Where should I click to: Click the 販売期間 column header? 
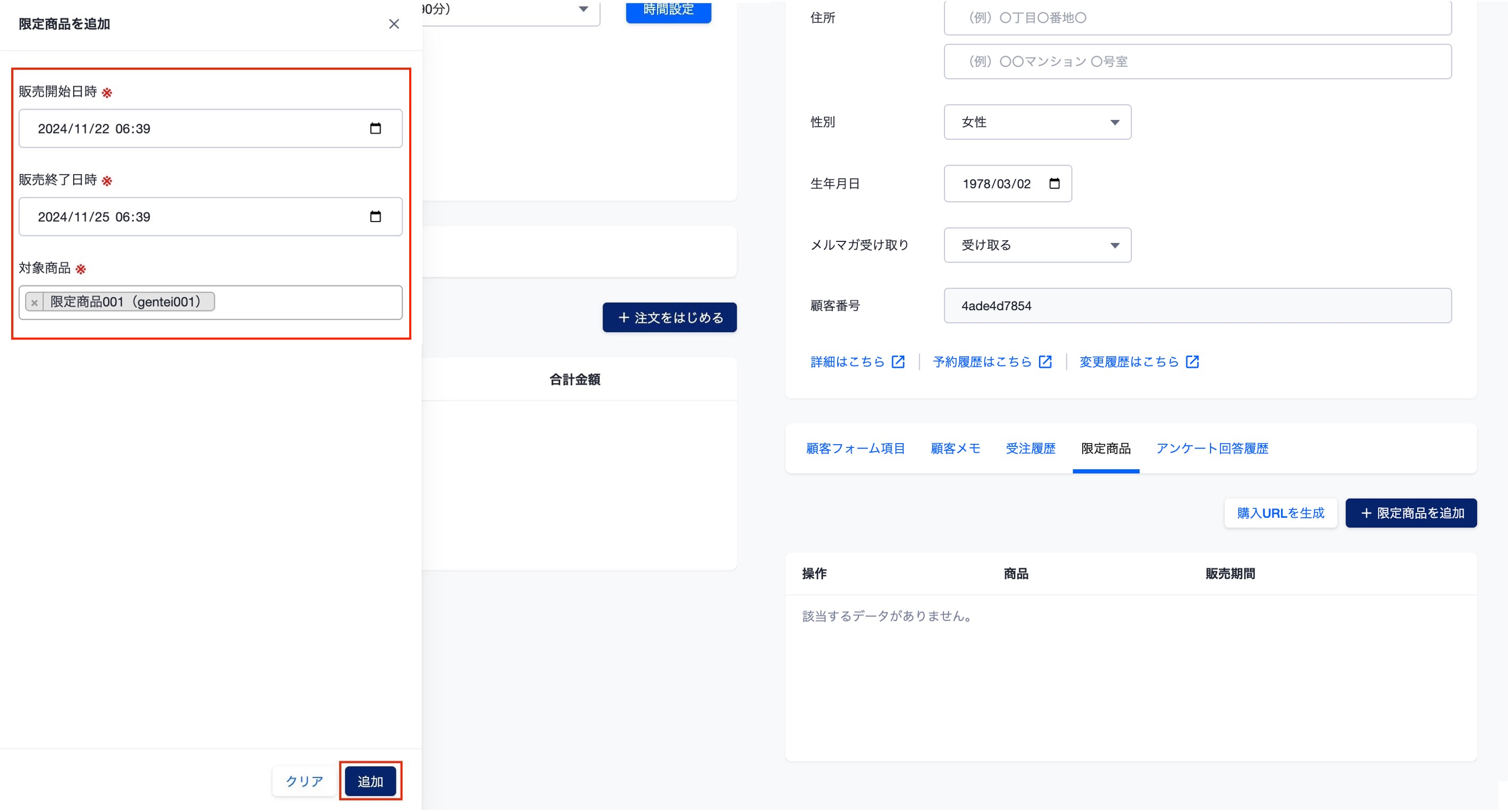point(1230,574)
